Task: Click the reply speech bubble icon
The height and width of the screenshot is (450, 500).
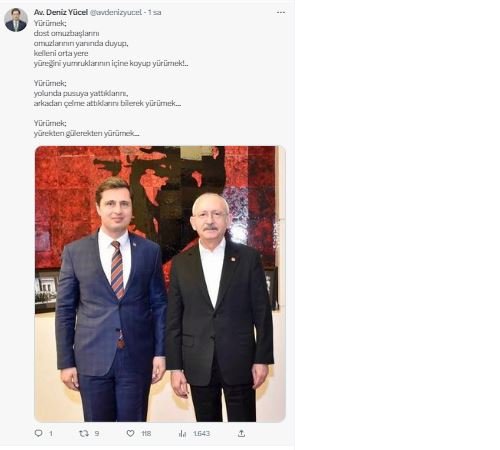Action: 39,433
